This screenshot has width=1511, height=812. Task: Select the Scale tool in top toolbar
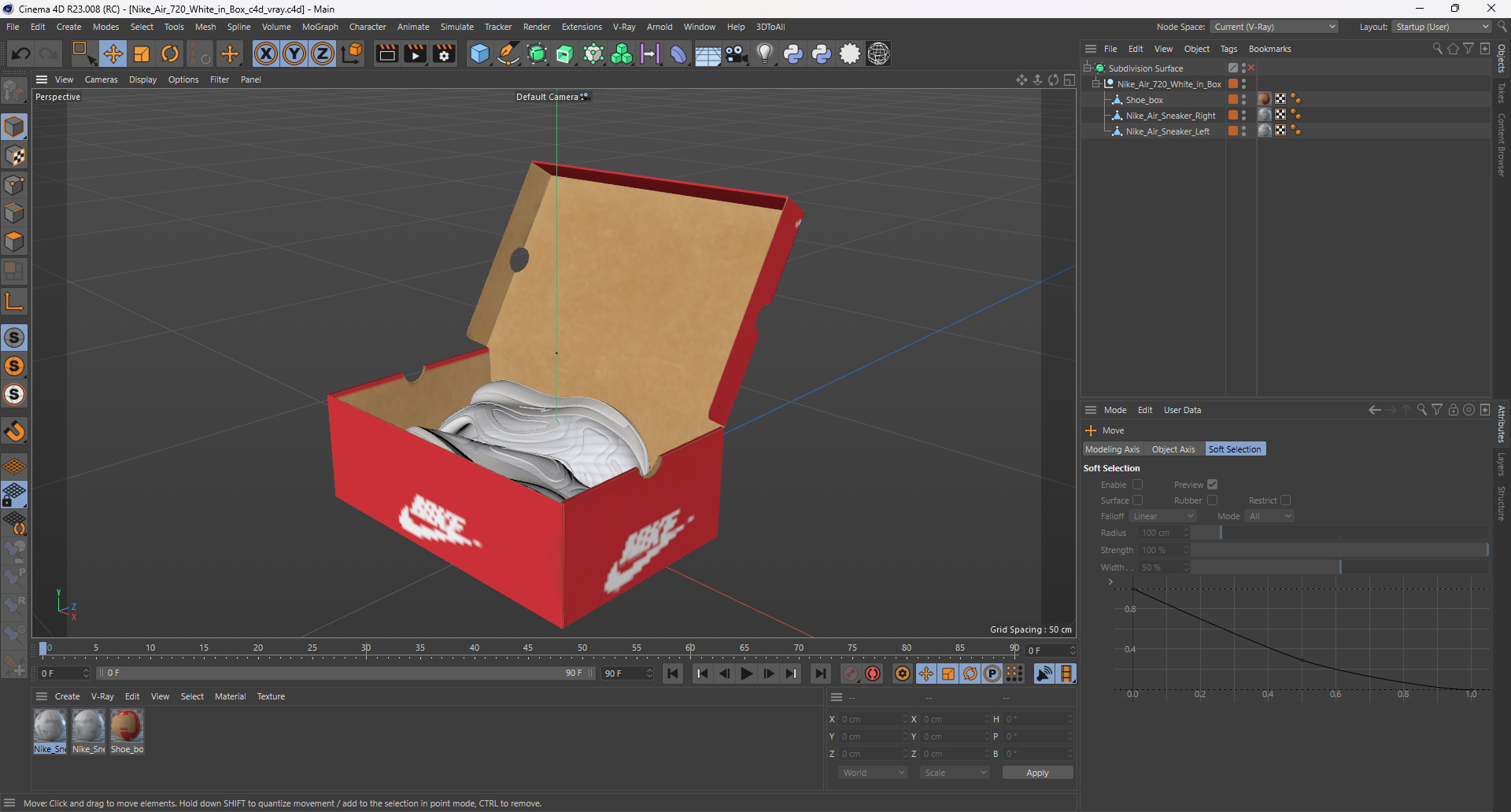[x=142, y=54]
